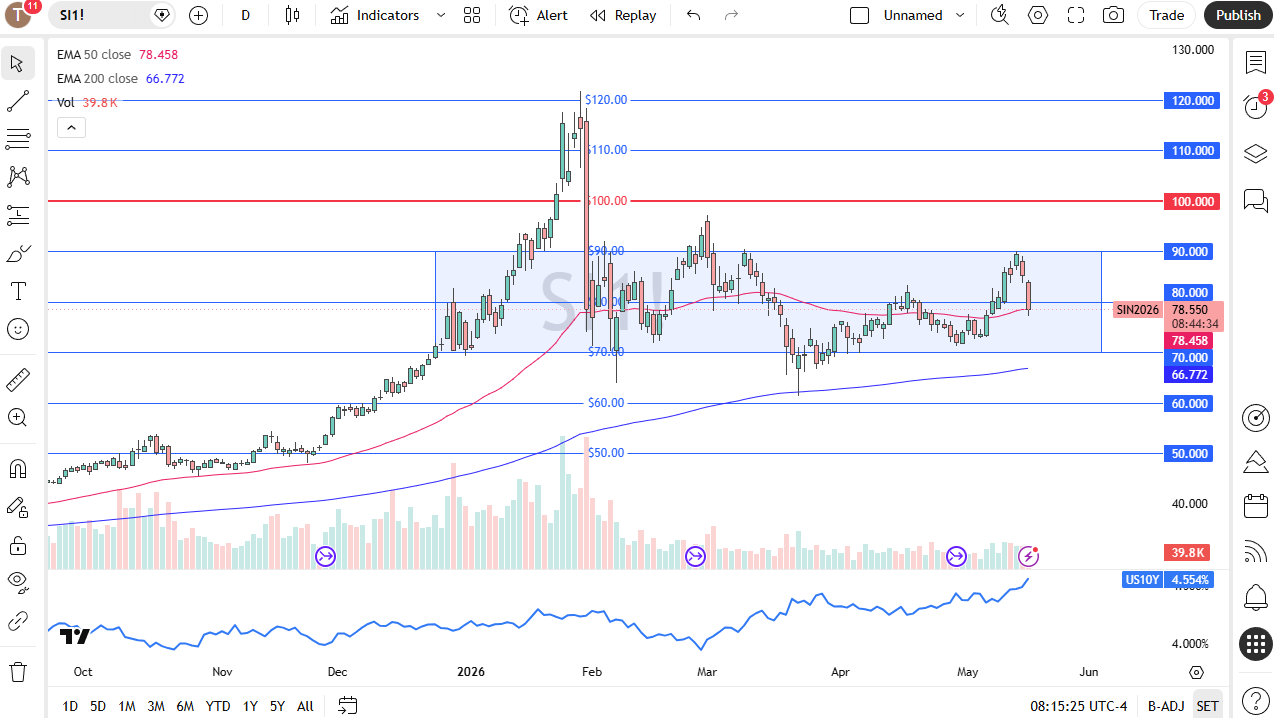Redo the last chart action
1274x718 pixels.
tap(731, 15)
